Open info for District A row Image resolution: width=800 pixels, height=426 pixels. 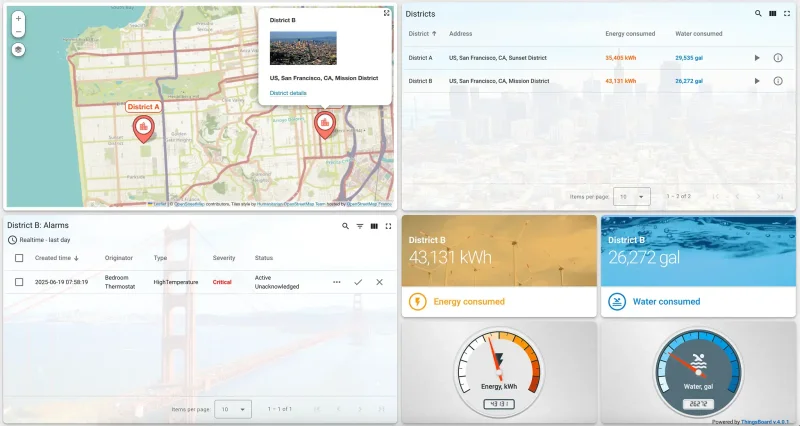tap(778, 58)
